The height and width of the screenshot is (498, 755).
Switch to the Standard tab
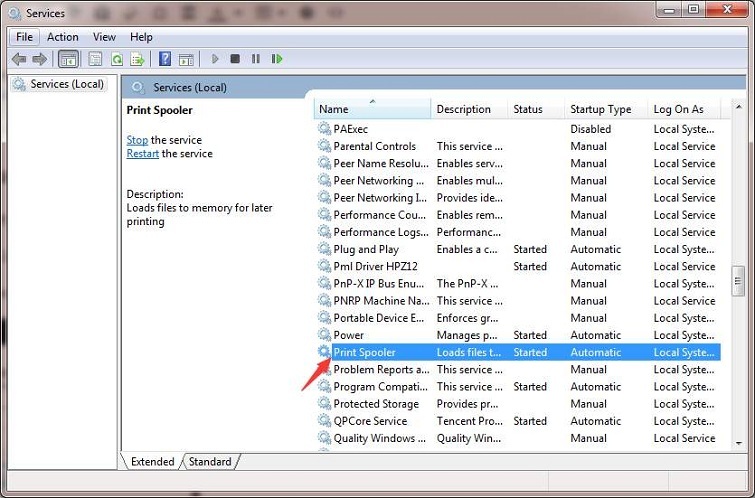click(210, 462)
